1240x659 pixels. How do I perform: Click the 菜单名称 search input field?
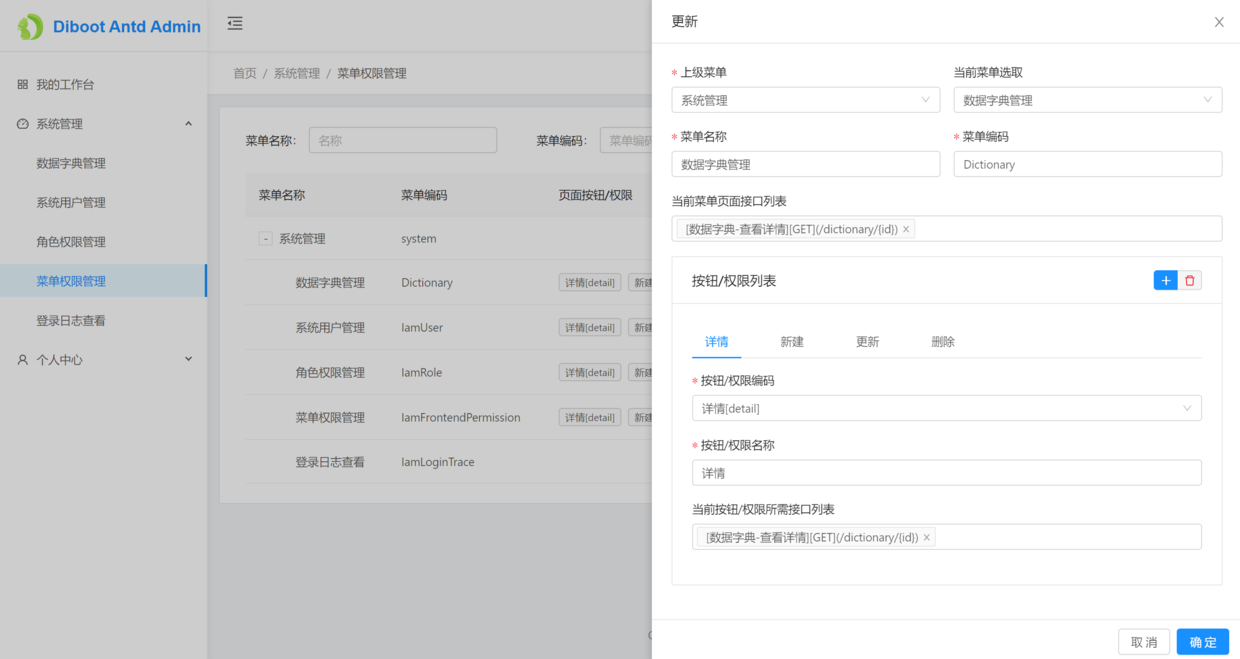[x=402, y=139]
